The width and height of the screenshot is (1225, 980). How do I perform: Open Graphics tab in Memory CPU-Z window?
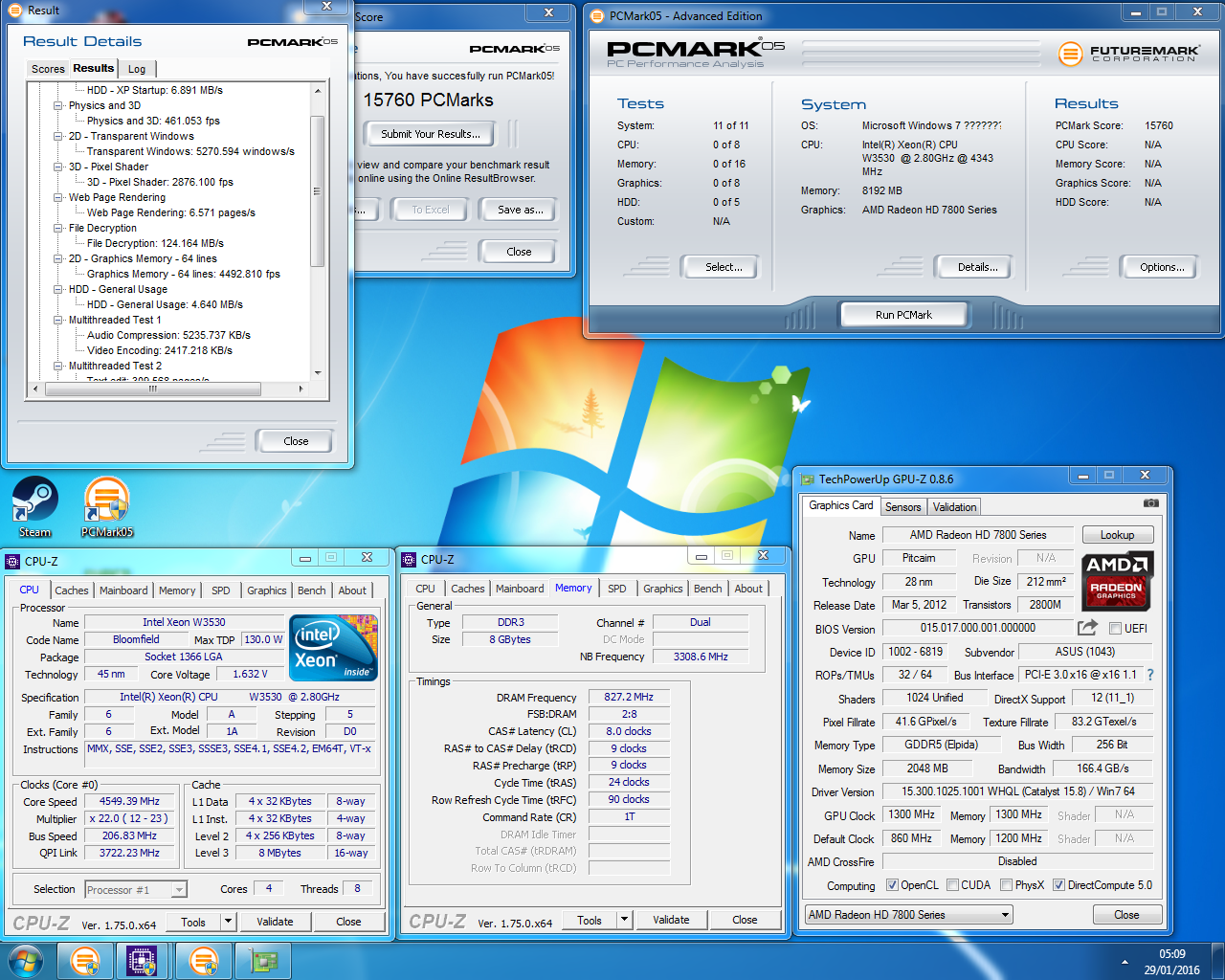662,589
